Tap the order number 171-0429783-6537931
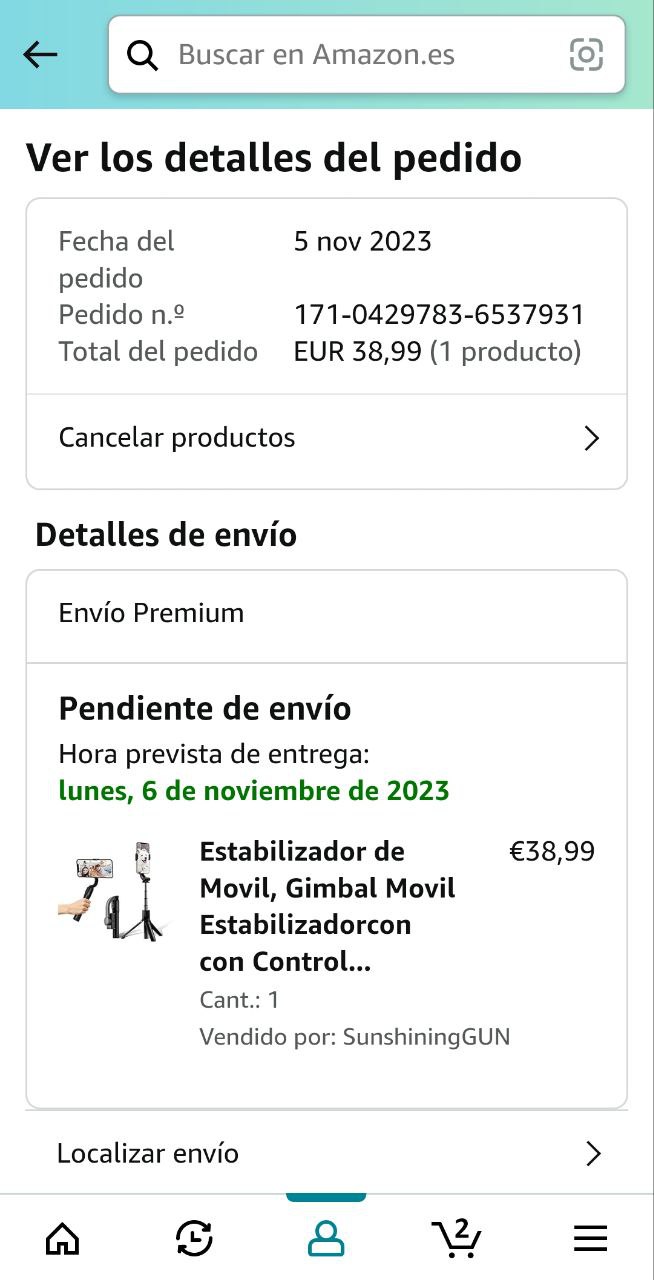The height and width of the screenshot is (1280, 654). [439, 315]
